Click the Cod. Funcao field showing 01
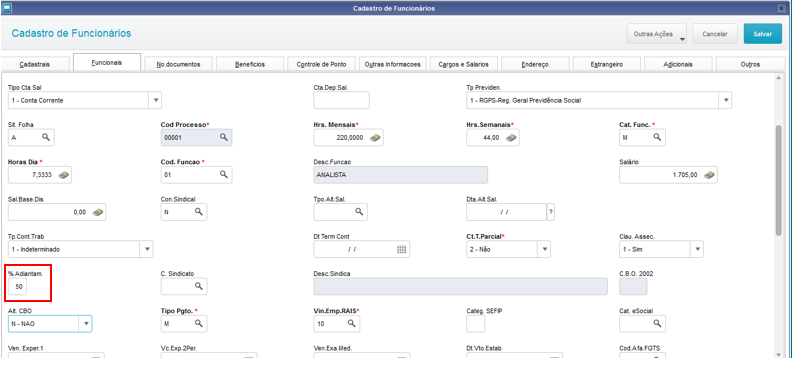This screenshot has width=792, height=368. (196, 175)
